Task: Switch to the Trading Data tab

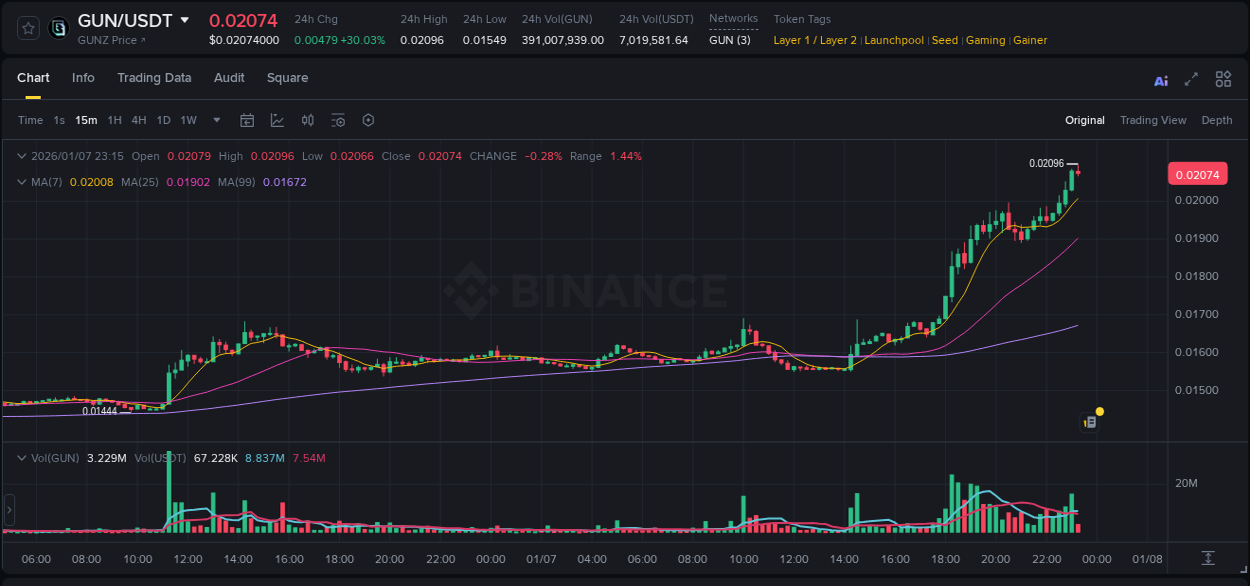Action: (154, 78)
